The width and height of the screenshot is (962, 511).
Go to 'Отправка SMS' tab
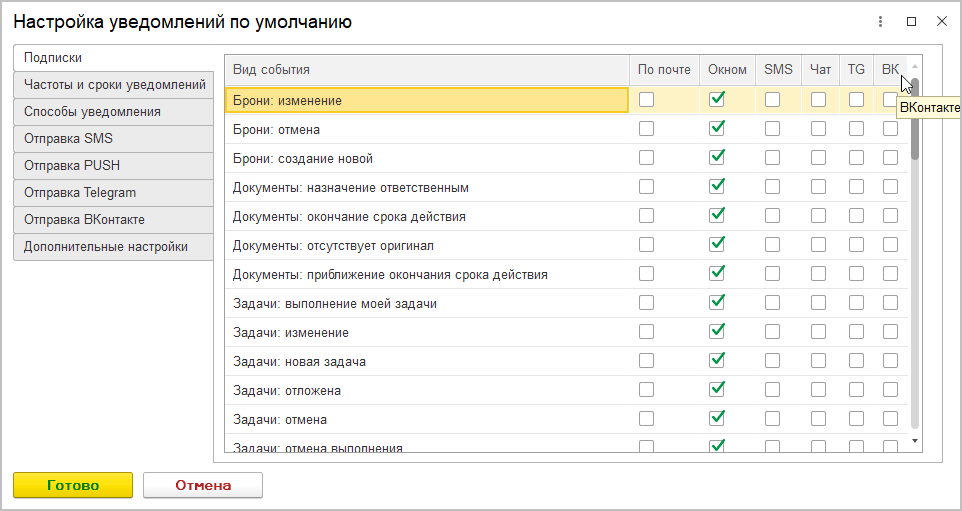114,139
